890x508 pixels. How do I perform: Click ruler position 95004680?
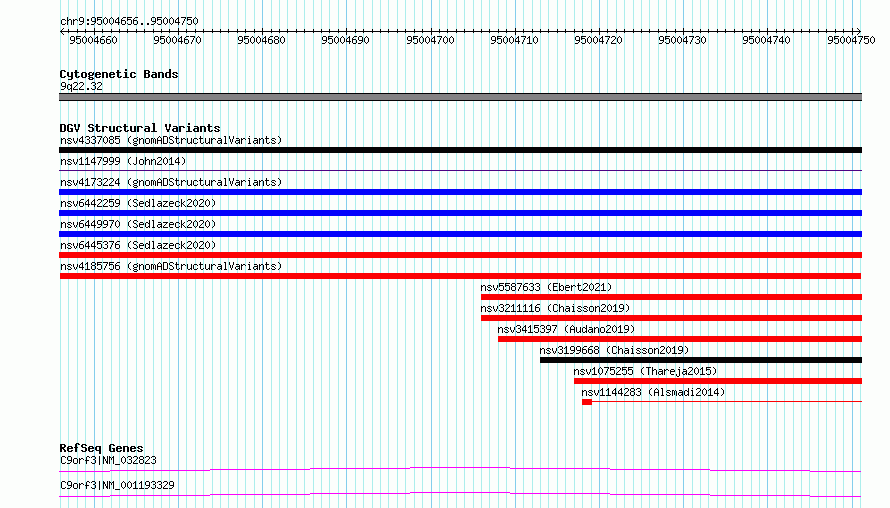[x=261, y=40]
